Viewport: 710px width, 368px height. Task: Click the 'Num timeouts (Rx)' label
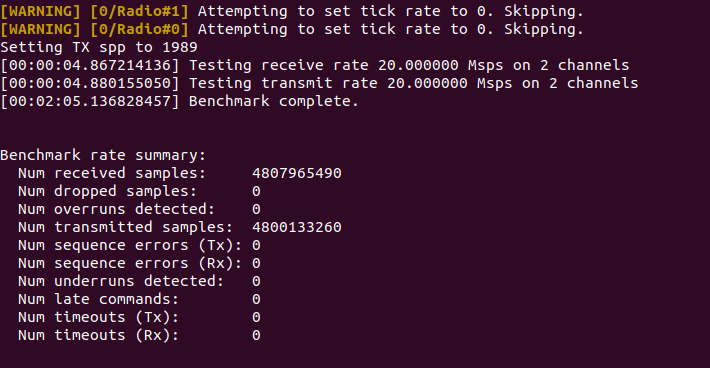(98, 335)
